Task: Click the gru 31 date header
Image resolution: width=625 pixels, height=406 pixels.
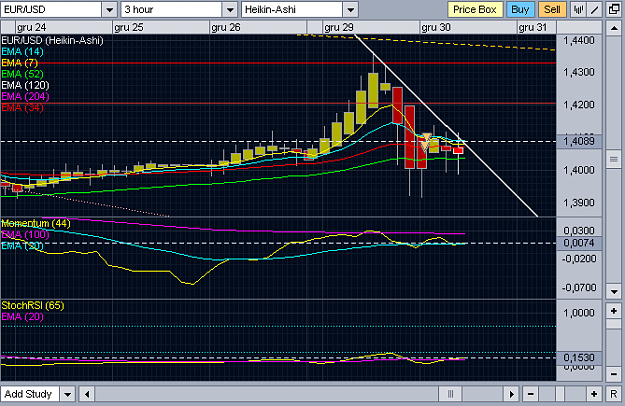Action: tap(533, 27)
